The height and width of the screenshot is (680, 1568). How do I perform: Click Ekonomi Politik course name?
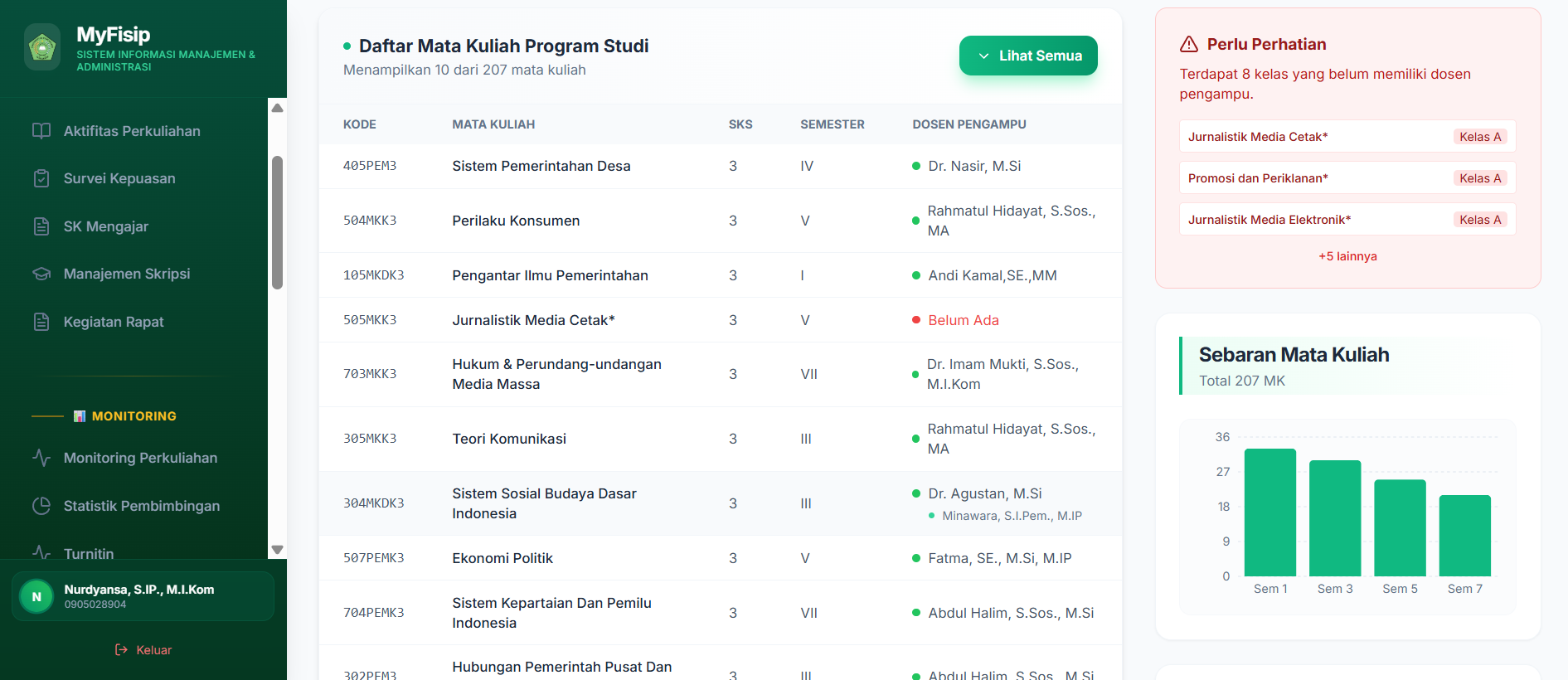pyautogui.click(x=502, y=558)
